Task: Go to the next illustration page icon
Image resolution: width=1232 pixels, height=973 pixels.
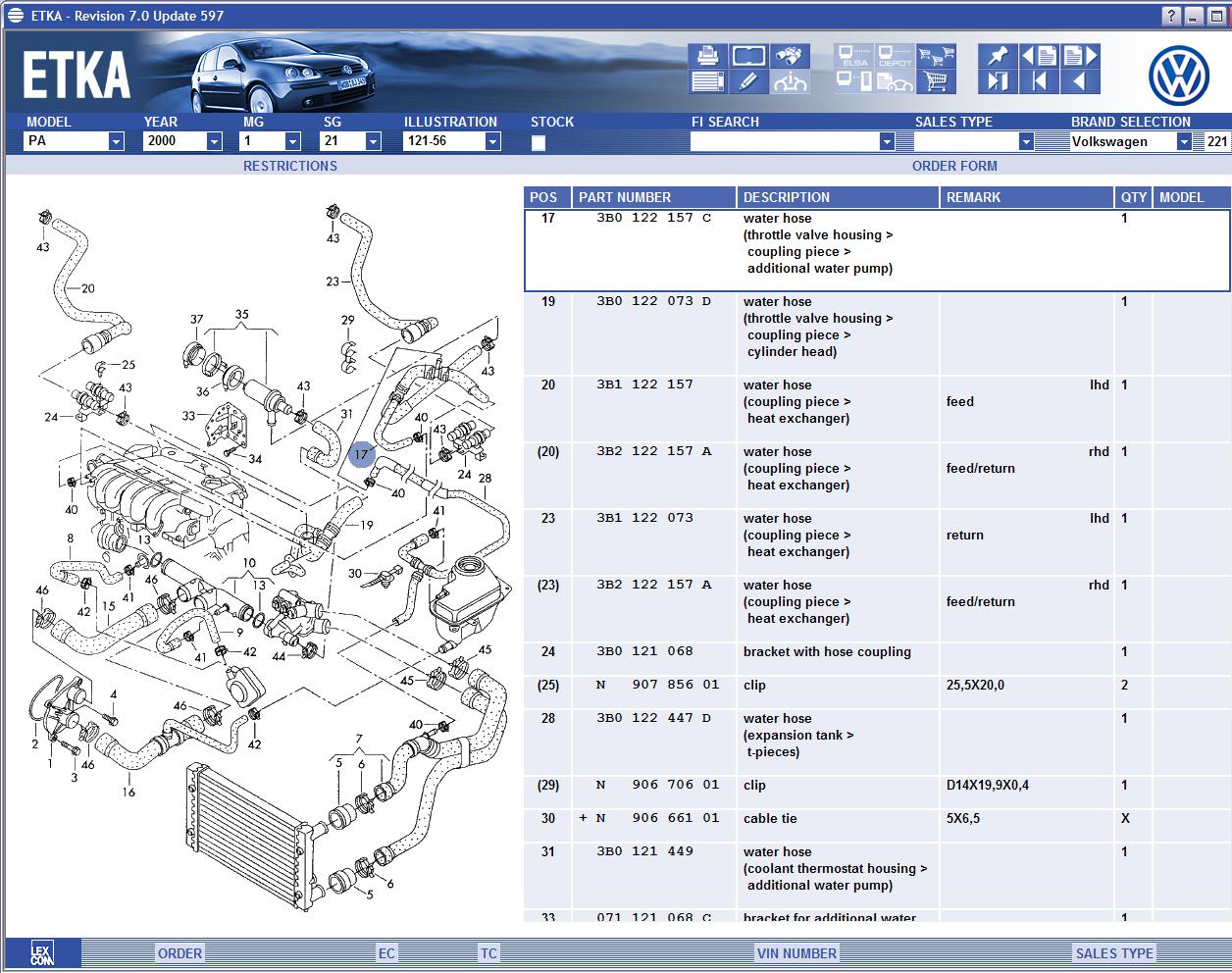Action: (x=1080, y=56)
